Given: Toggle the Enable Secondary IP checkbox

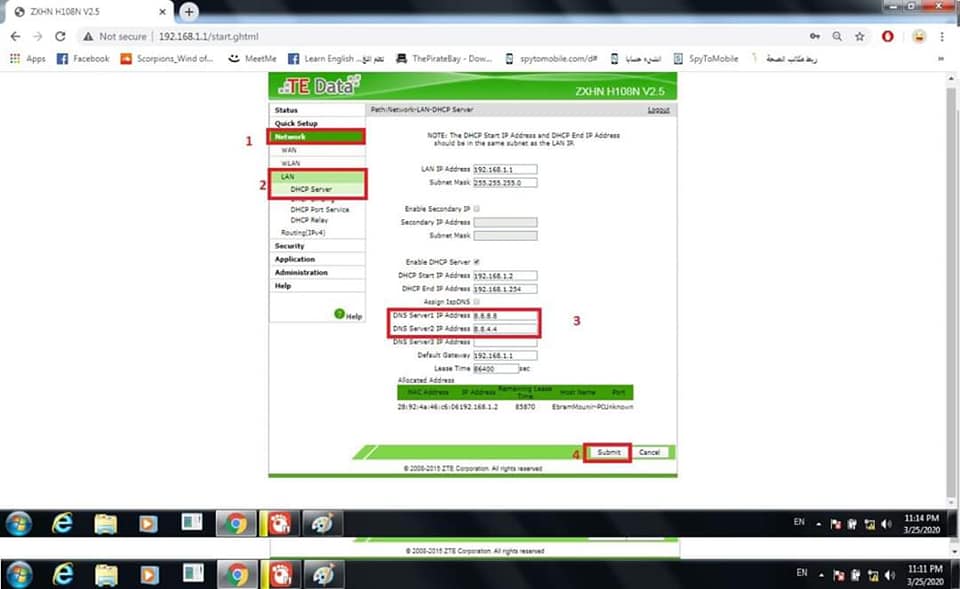Looking at the screenshot, I should click(x=477, y=209).
